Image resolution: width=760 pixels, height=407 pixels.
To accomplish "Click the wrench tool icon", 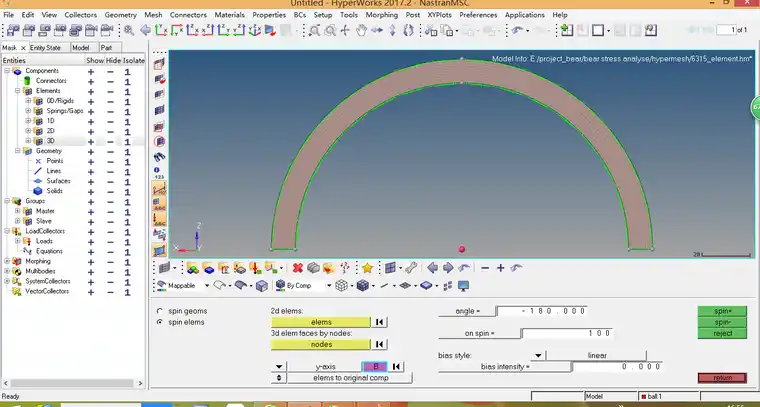I will [x=412, y=267].
